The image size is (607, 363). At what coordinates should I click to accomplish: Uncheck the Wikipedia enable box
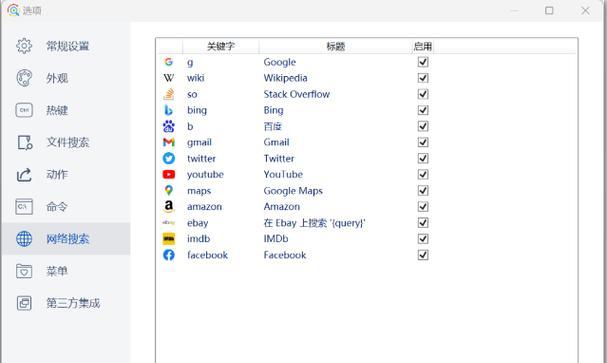click(423, 78)
